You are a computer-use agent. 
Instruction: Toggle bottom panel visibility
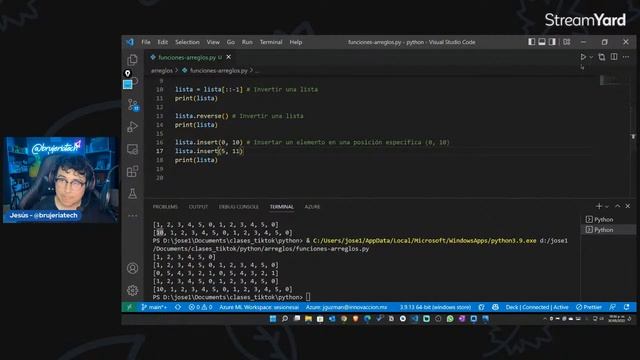coord(542,42)
